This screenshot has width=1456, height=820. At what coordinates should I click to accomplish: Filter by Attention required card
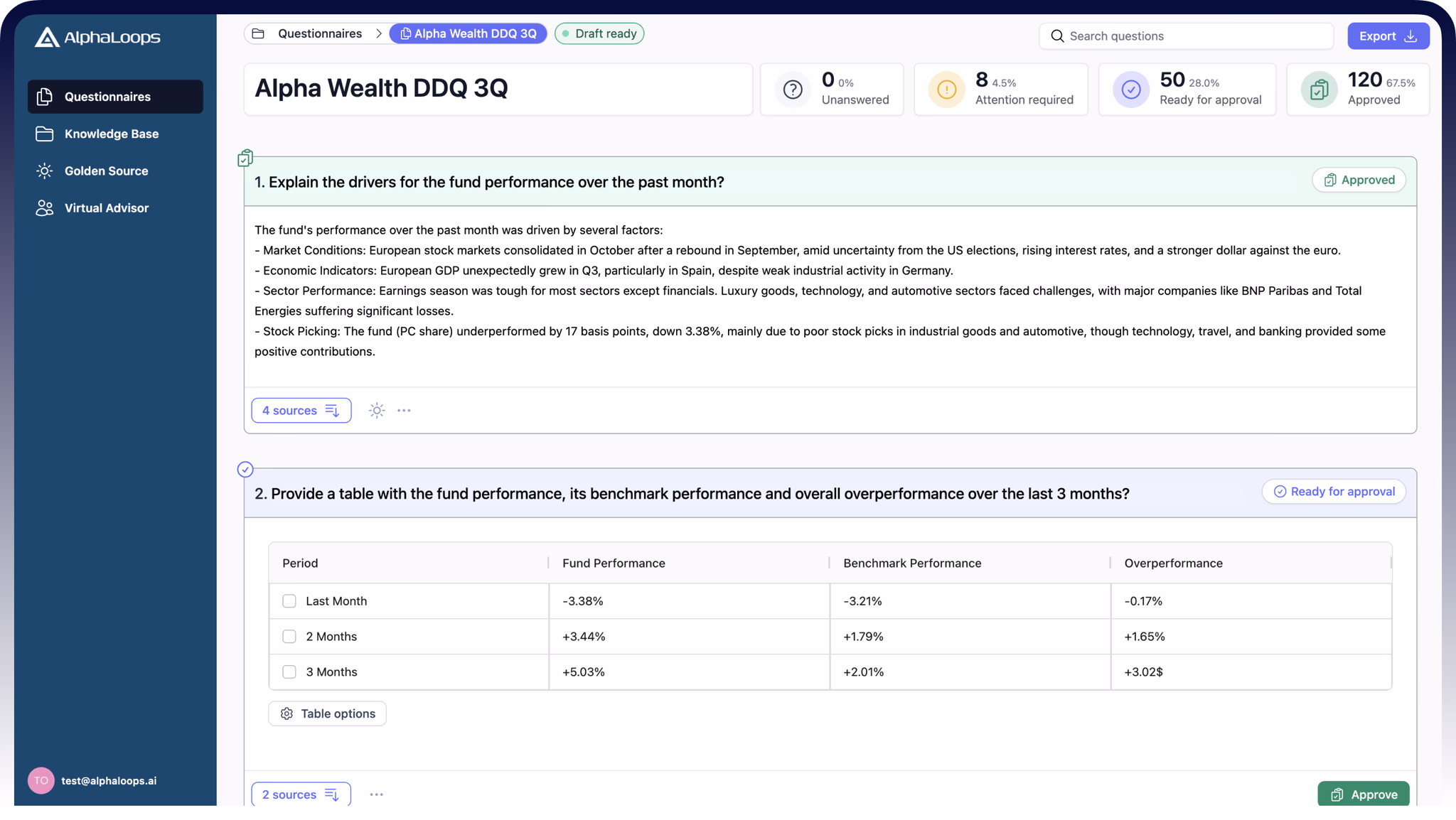coord(1000,90)
